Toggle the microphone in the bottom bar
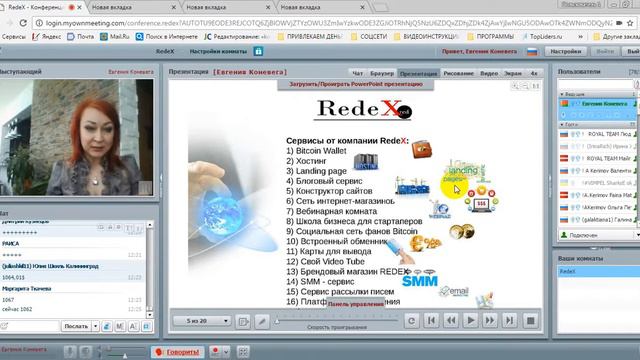This screenshot has width=640, height=360. click(x=70, y=352)
